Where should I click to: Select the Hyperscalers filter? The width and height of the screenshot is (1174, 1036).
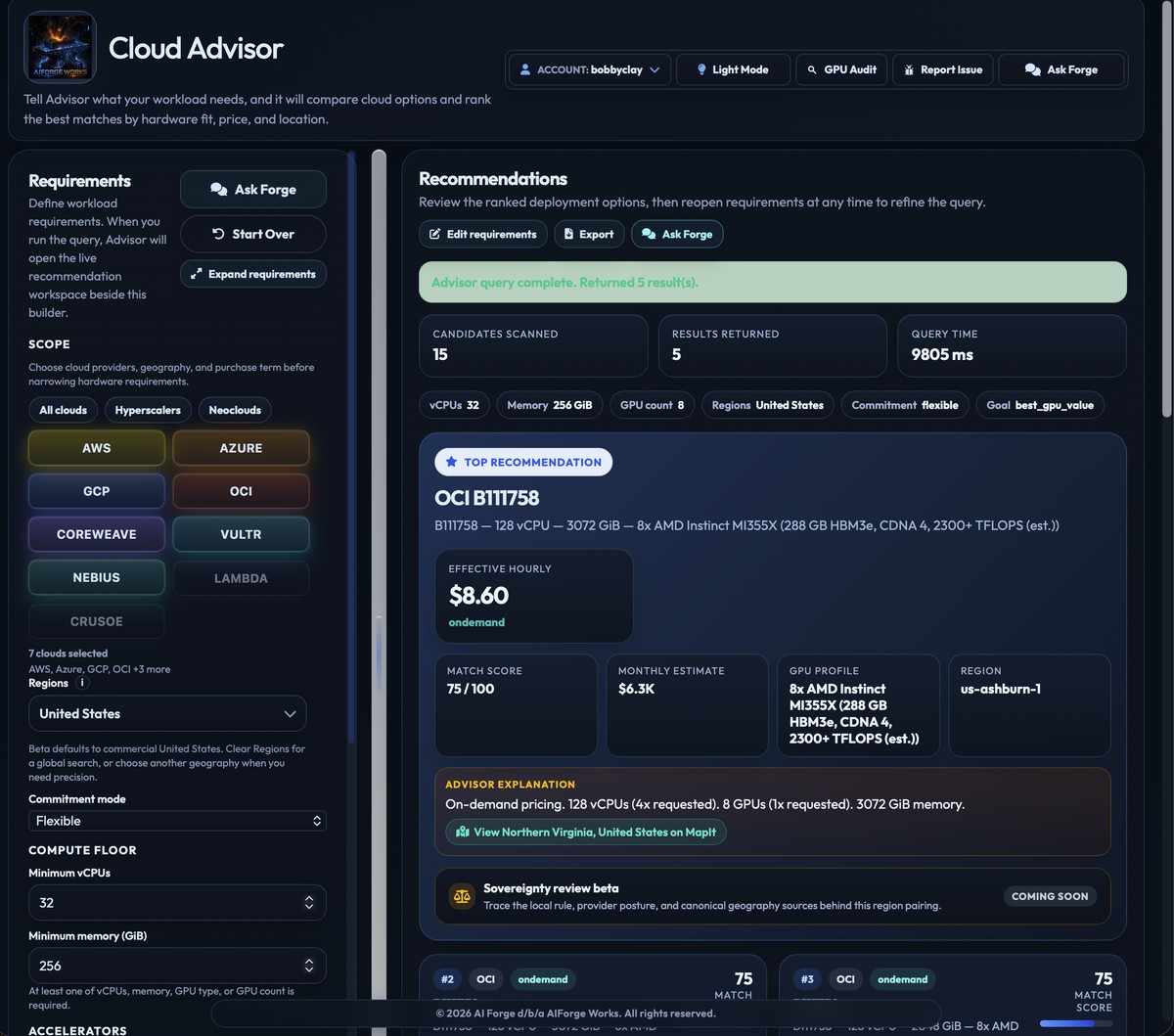pyautogui.click(x=148, y=410)
